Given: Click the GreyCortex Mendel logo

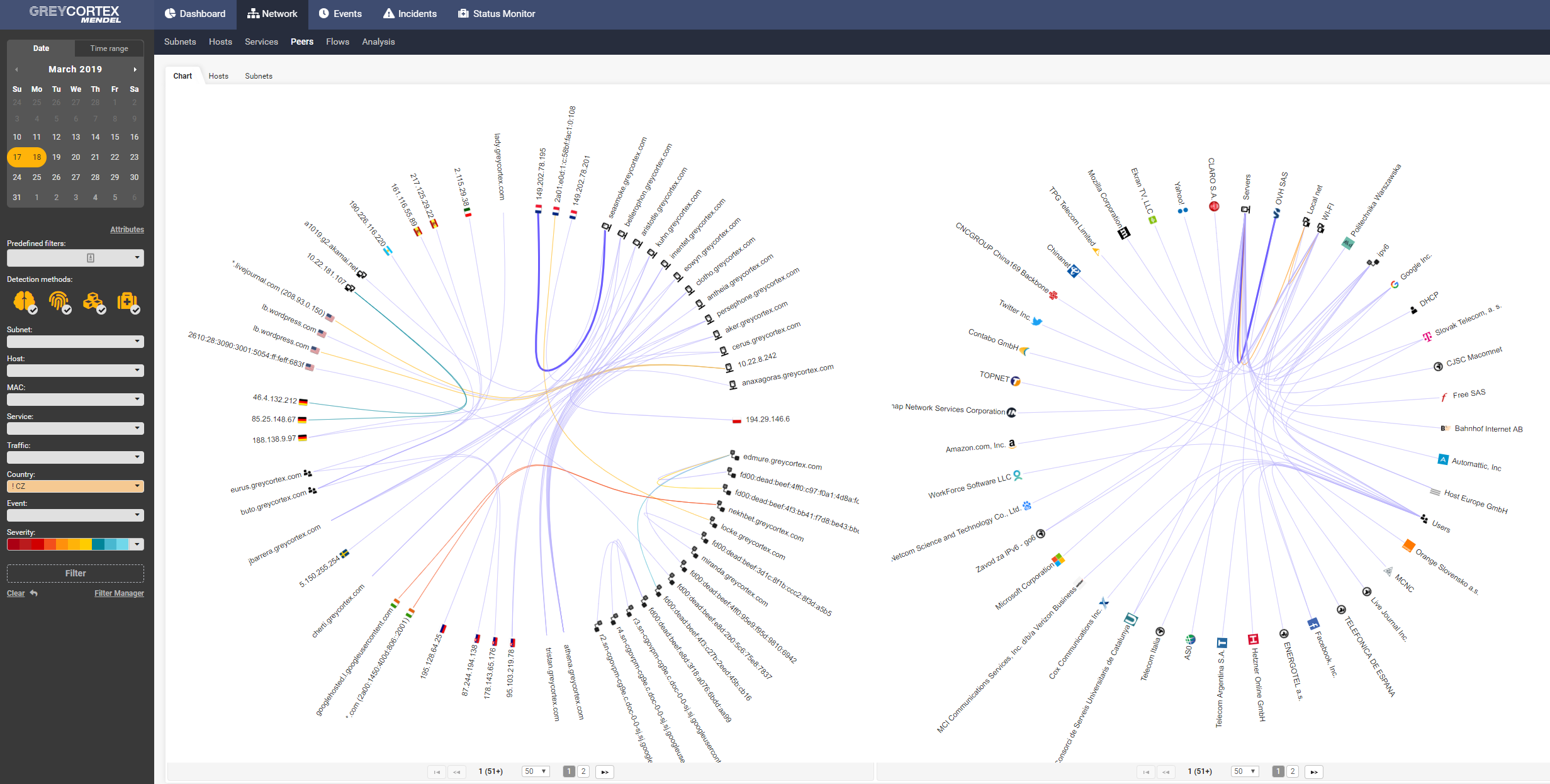Looking at the screenshot, I should point(75,14).
